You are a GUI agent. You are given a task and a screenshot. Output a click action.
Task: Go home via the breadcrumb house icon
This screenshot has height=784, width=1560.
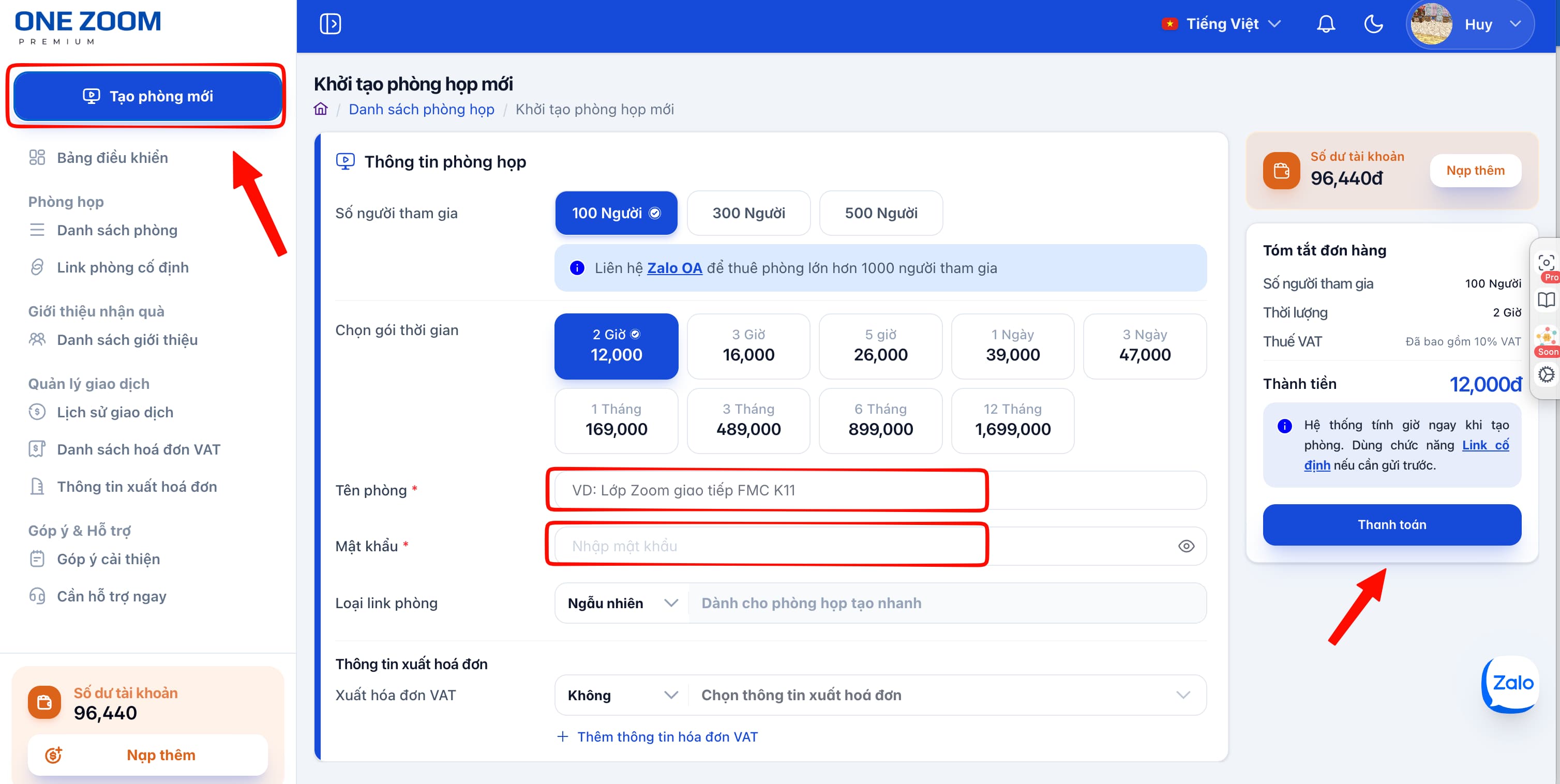point(320,109)
